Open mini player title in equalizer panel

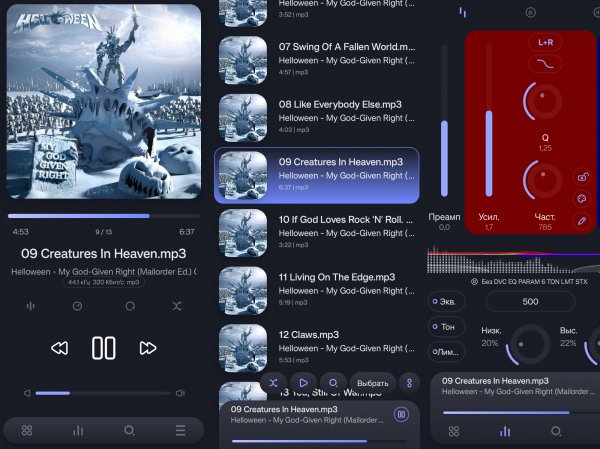point(495,381)
